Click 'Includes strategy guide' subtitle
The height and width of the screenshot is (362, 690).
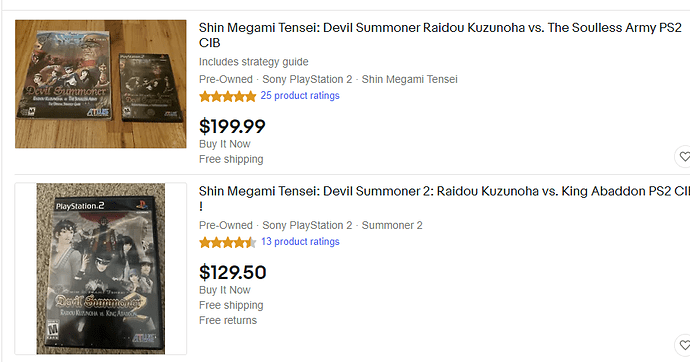(253, 62)
